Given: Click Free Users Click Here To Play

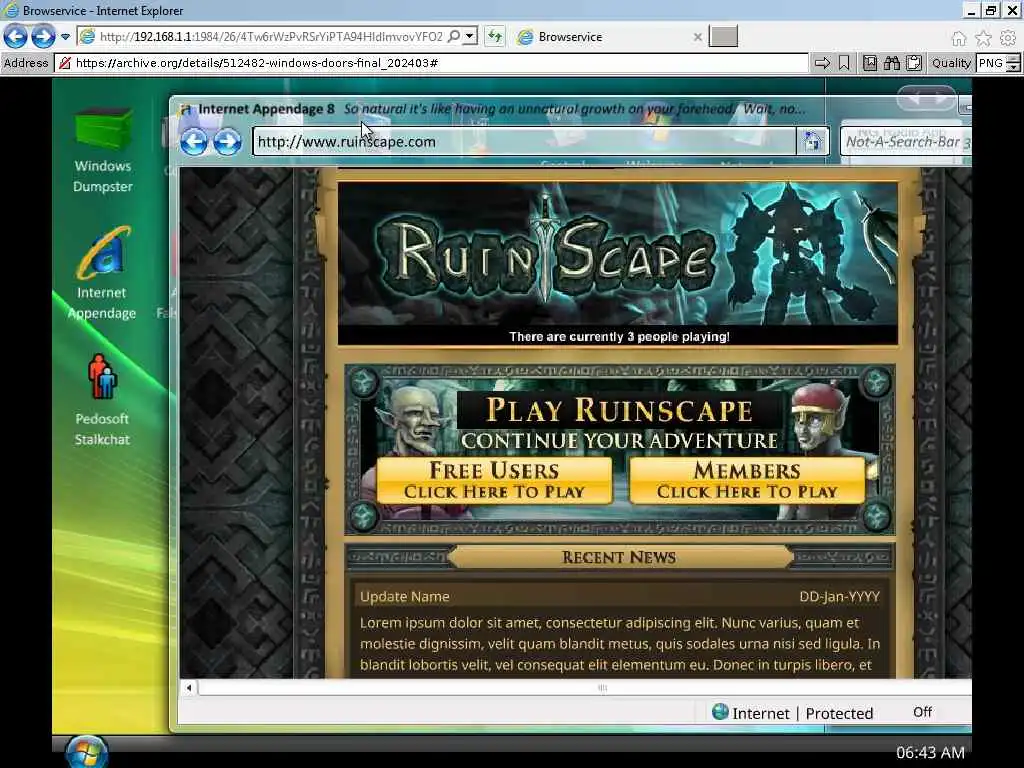Looking at the screenshot, I should pos(494,481).
